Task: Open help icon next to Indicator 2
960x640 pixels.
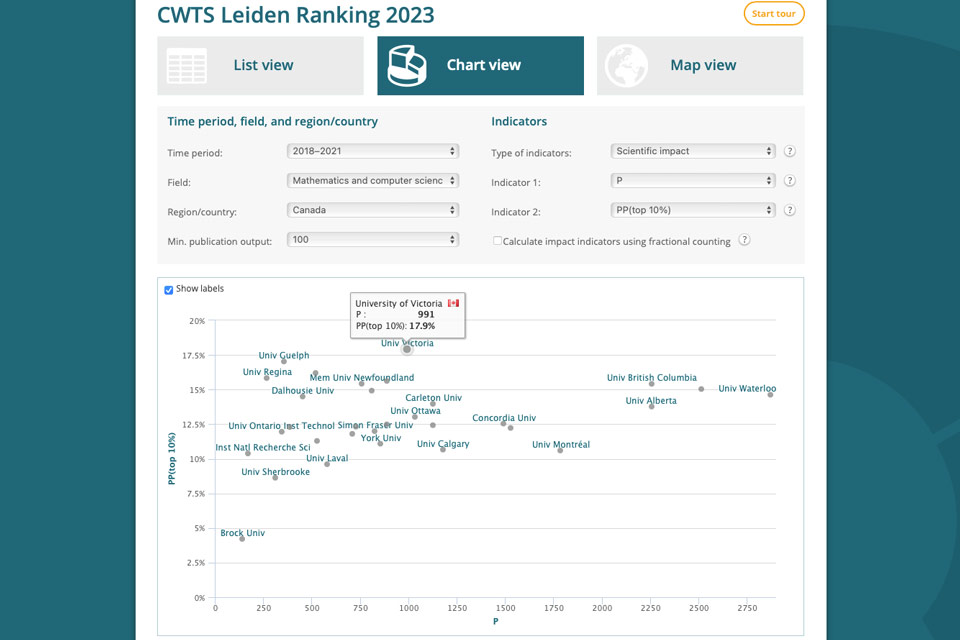Action: [790, 210]
